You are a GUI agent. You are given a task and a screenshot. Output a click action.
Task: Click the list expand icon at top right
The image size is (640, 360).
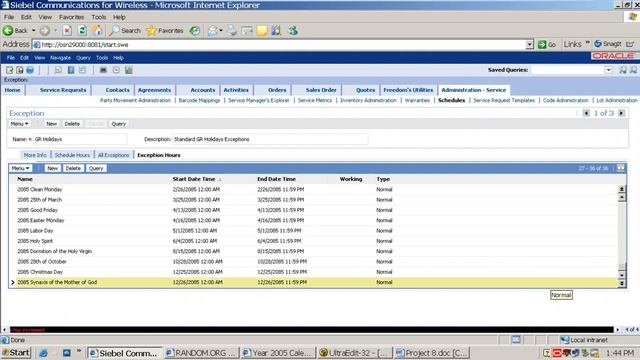(x=620, y=168)
